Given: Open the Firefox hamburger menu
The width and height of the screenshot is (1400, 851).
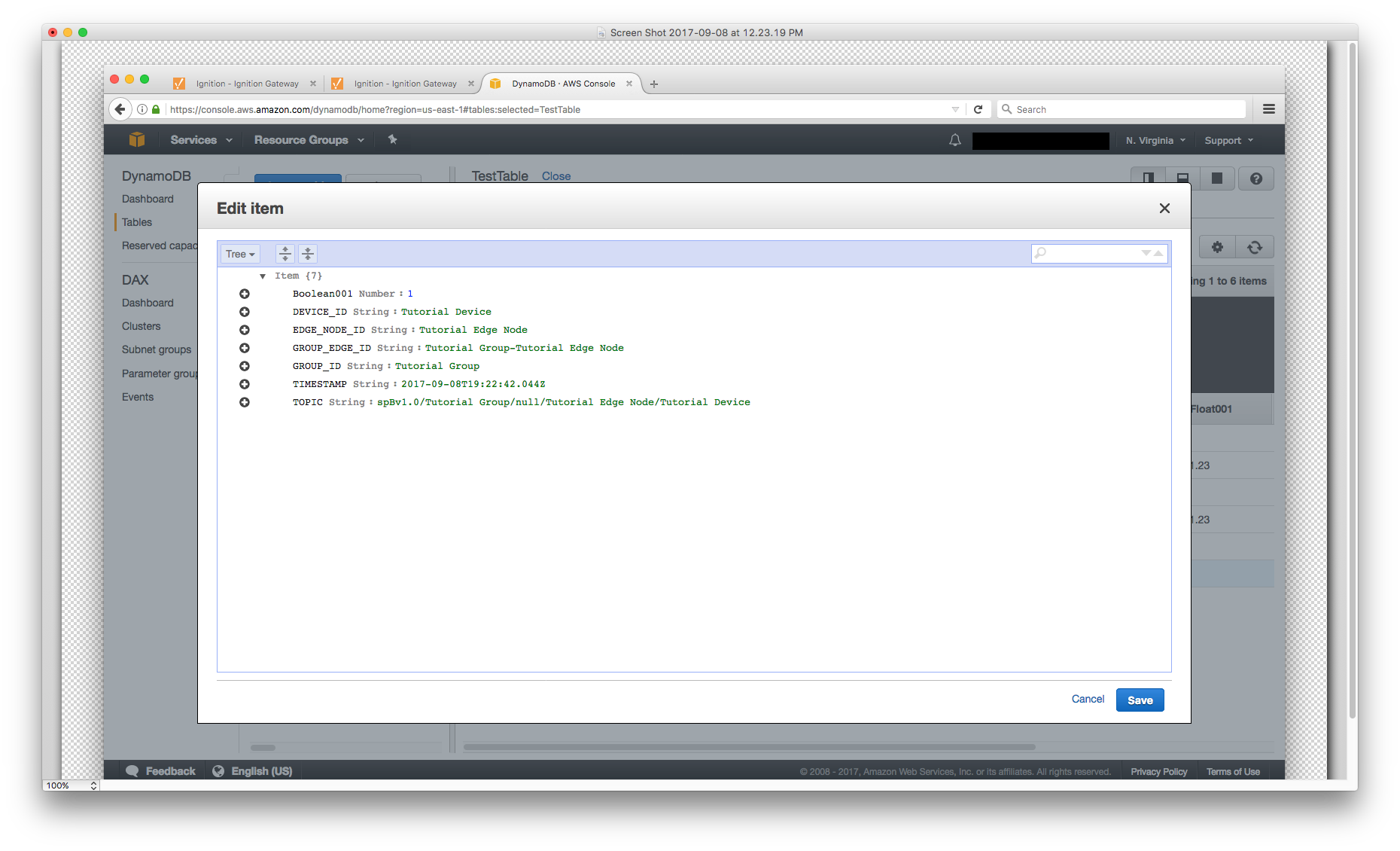Looking at the screenshot, I should [1268, 109].
